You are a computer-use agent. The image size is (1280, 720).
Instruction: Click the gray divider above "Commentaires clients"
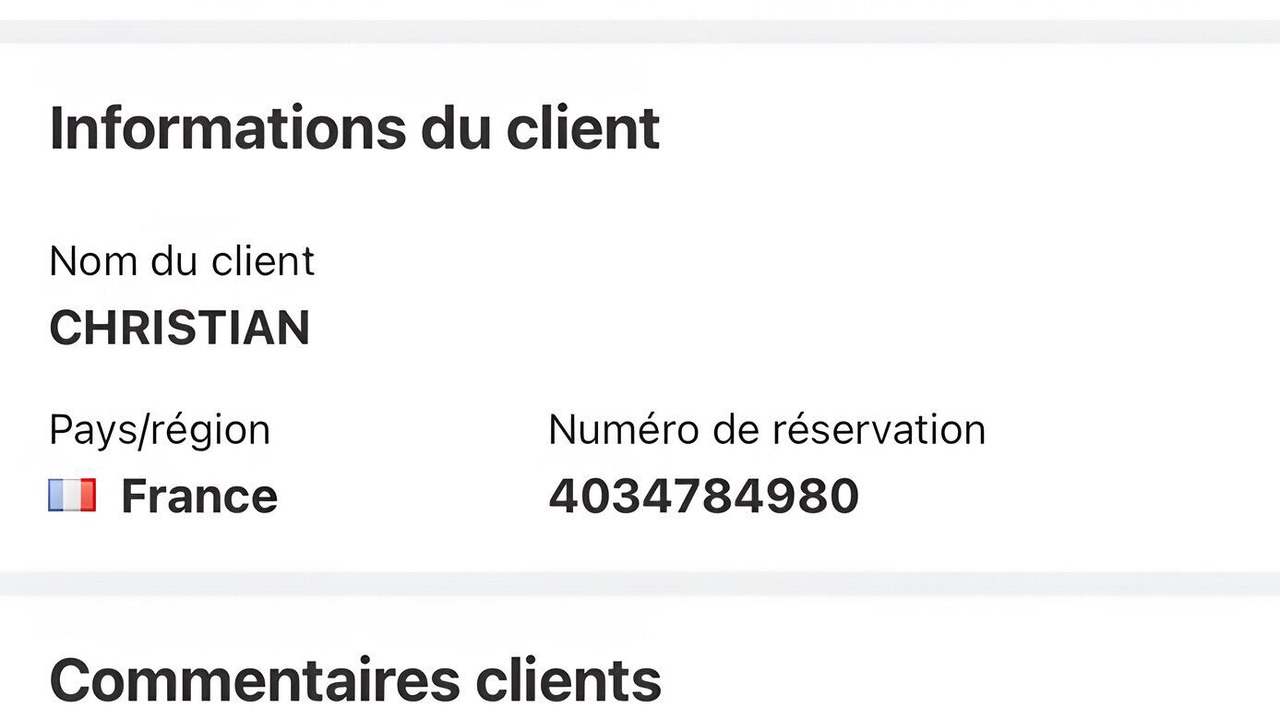click(x=640, y=584)
